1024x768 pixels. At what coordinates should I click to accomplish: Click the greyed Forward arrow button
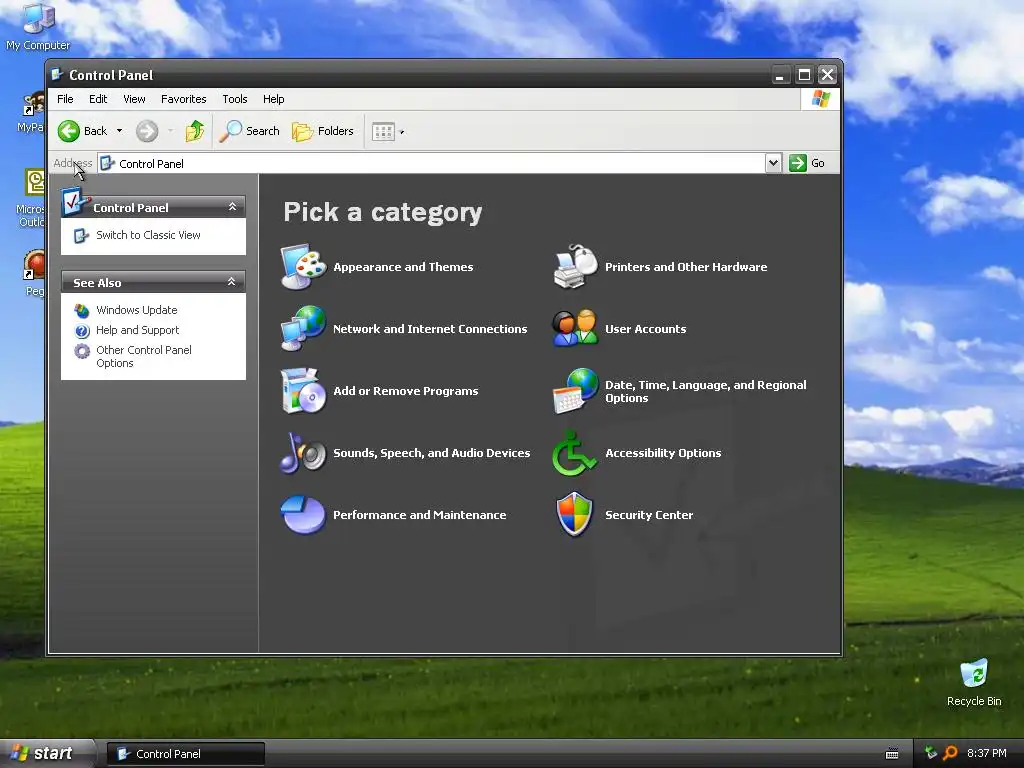[x=147, y=131]
